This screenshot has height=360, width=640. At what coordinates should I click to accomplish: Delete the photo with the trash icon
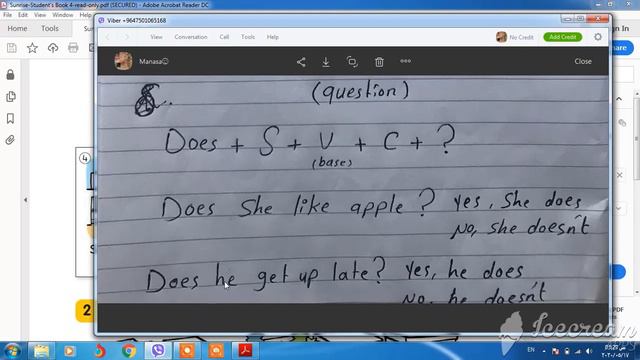(x=379, y=62)
